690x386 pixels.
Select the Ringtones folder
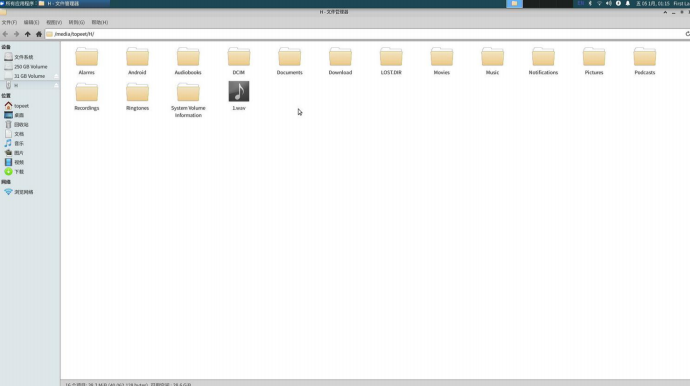pos(137,96)
